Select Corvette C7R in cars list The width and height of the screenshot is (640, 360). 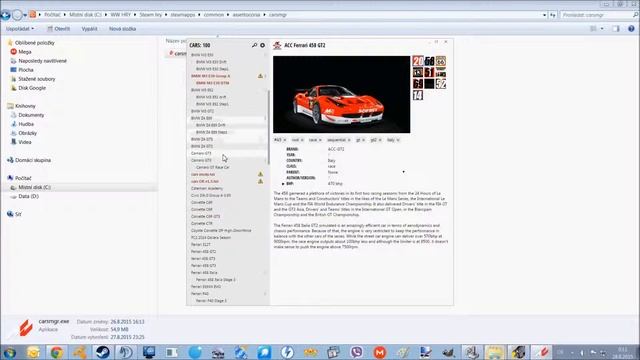(202, 224)
